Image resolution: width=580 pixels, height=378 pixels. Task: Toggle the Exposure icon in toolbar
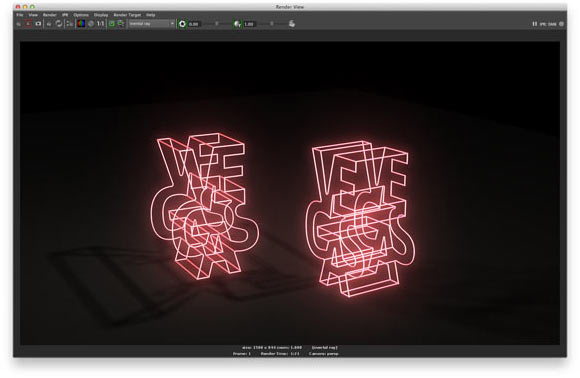tap(182, 24)
